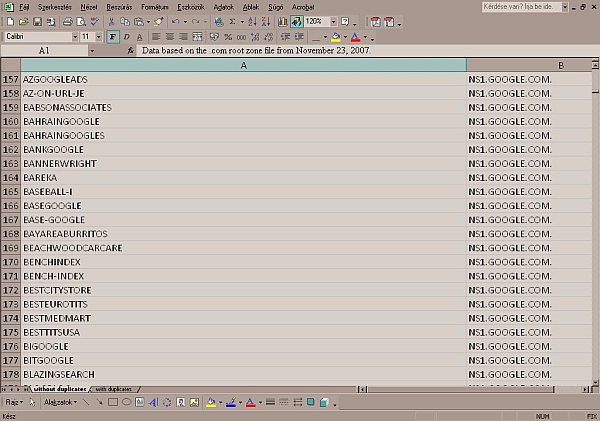Open the font name dropdown
The width and height of the screenshot is (600, 421).
pyautogui.click(x=75, y=37)
